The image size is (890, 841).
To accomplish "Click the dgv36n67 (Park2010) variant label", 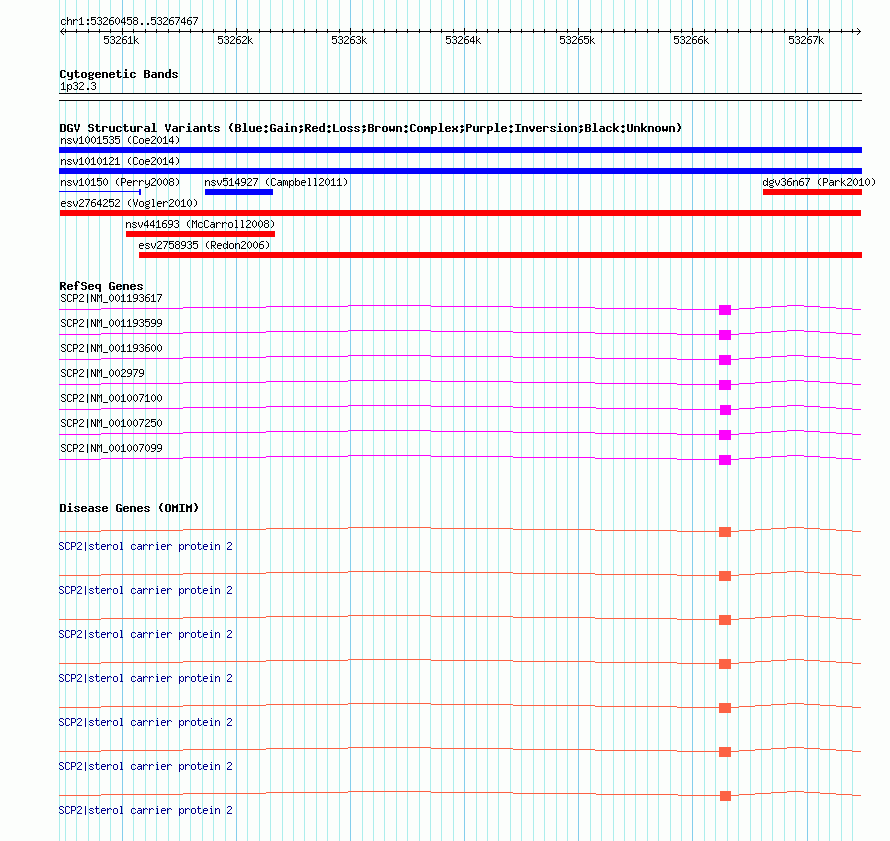I will (819, 182).
